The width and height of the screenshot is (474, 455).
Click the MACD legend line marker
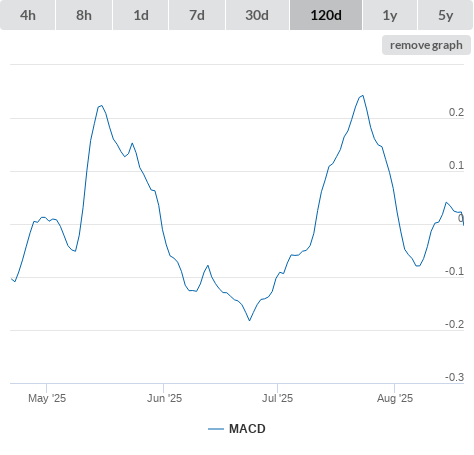click(x=216, y=429)
